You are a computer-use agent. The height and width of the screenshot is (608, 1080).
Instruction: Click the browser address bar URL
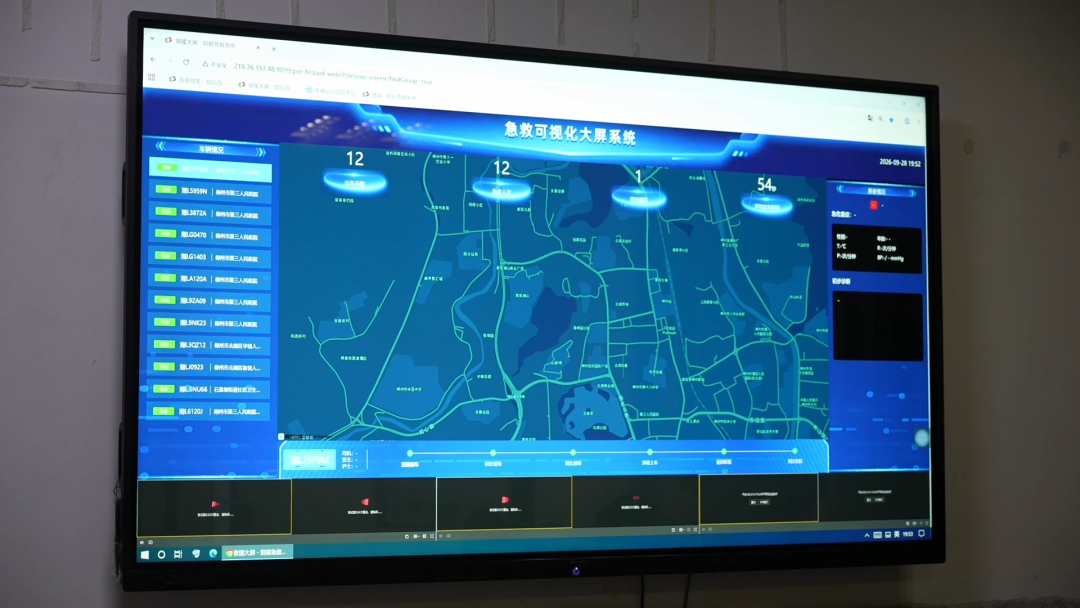tap(333, 73)
